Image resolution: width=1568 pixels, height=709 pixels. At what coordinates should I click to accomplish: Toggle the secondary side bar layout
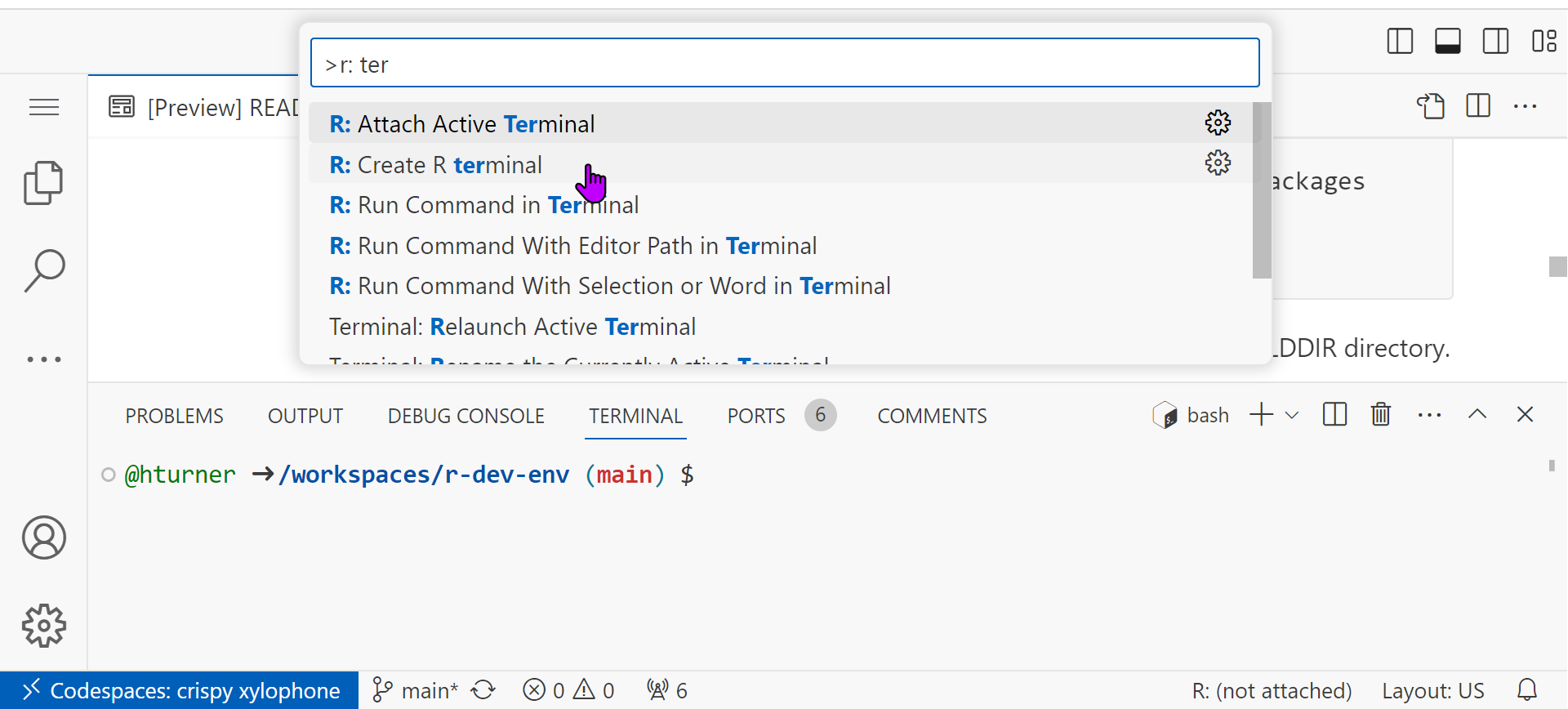tap(1495, 41)
